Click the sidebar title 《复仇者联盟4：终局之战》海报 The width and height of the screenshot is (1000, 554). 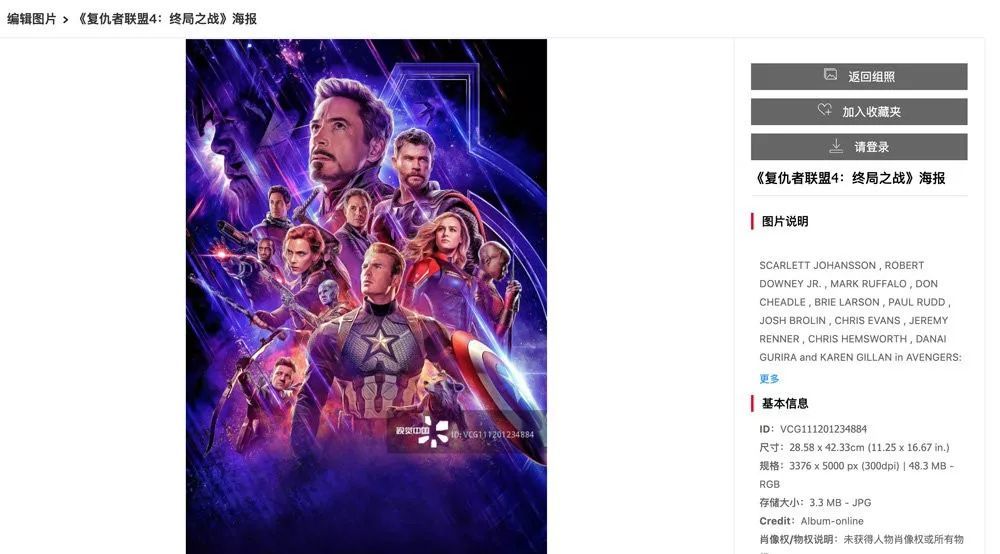pos(849,178)
